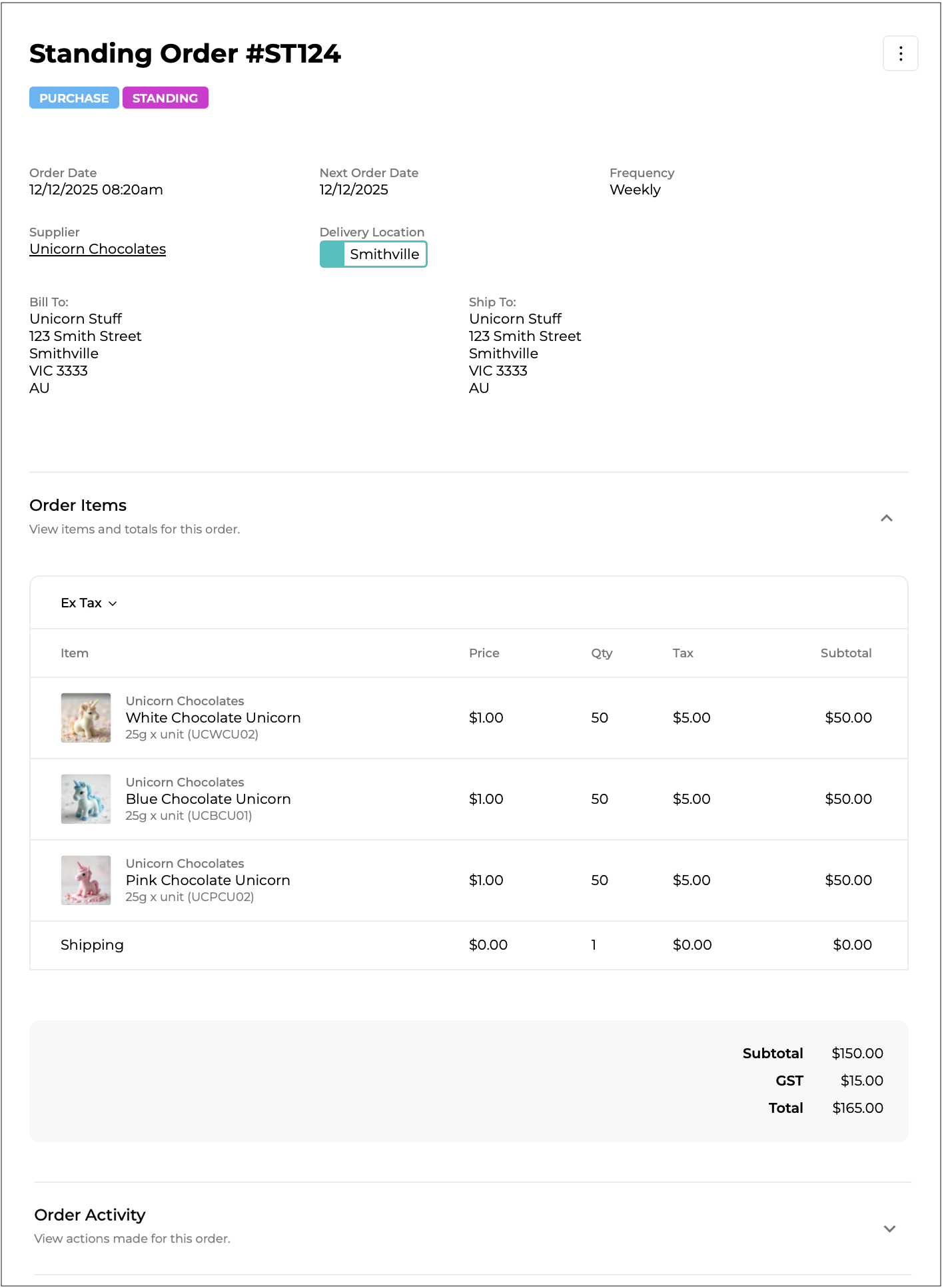Expand the Order Activity section

coord(889,1229)
